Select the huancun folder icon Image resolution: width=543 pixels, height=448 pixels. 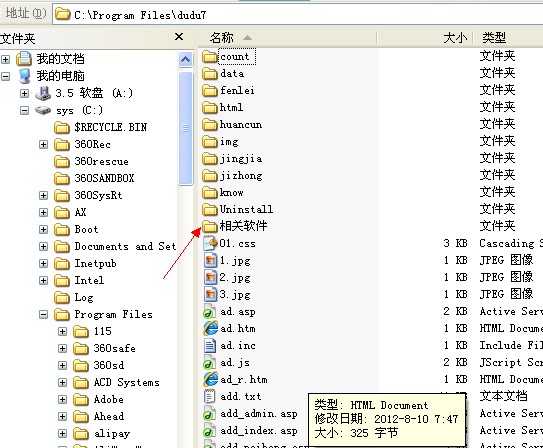point(210,124)
